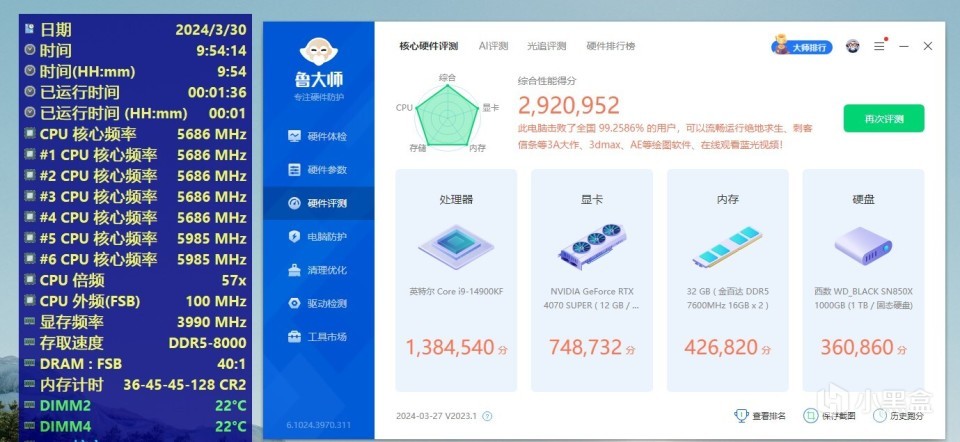Open 驱动检测 in the sidebar

[318, 303]
